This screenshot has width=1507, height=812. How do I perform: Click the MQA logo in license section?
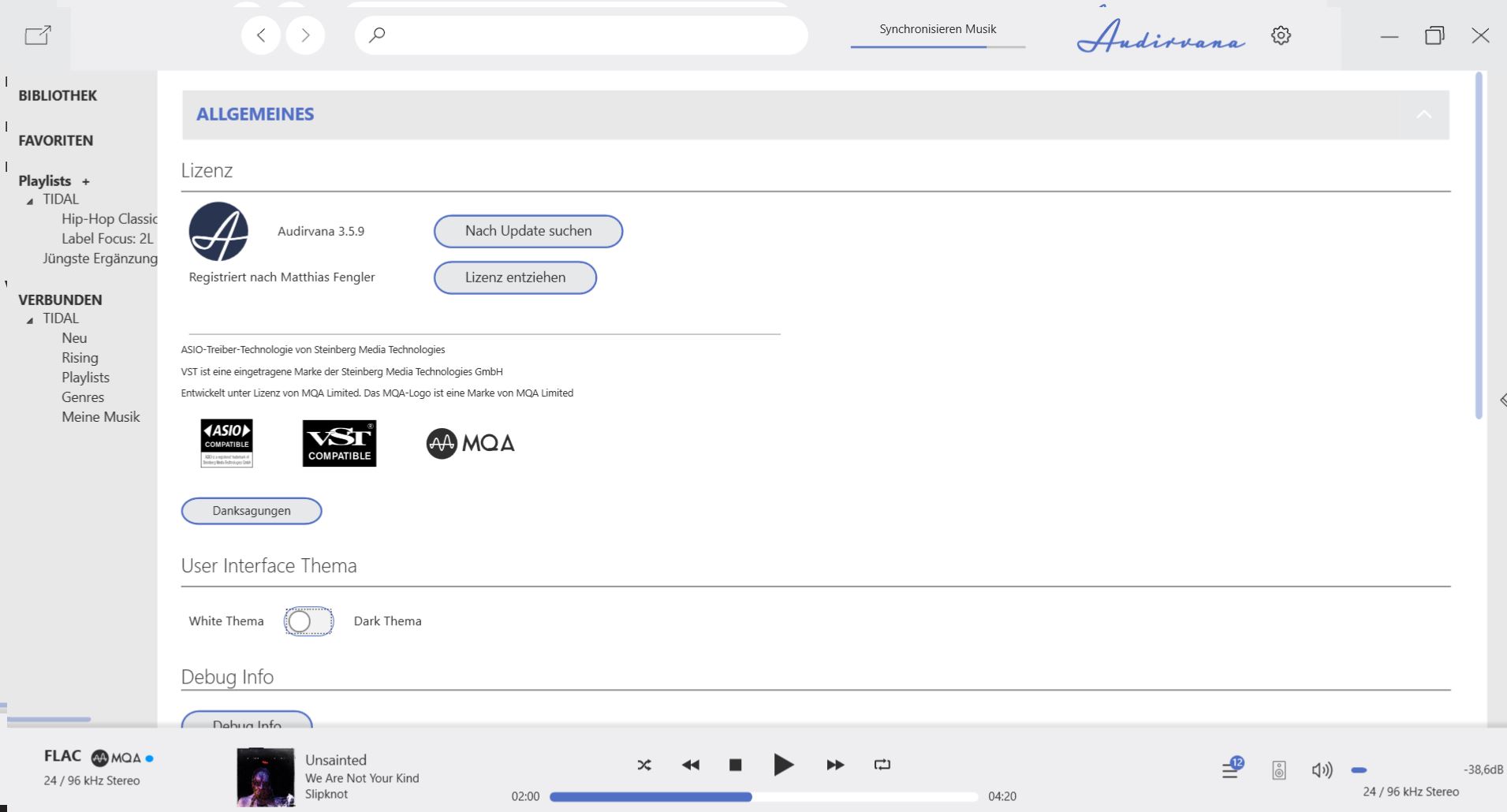click(x=471, y=443)
